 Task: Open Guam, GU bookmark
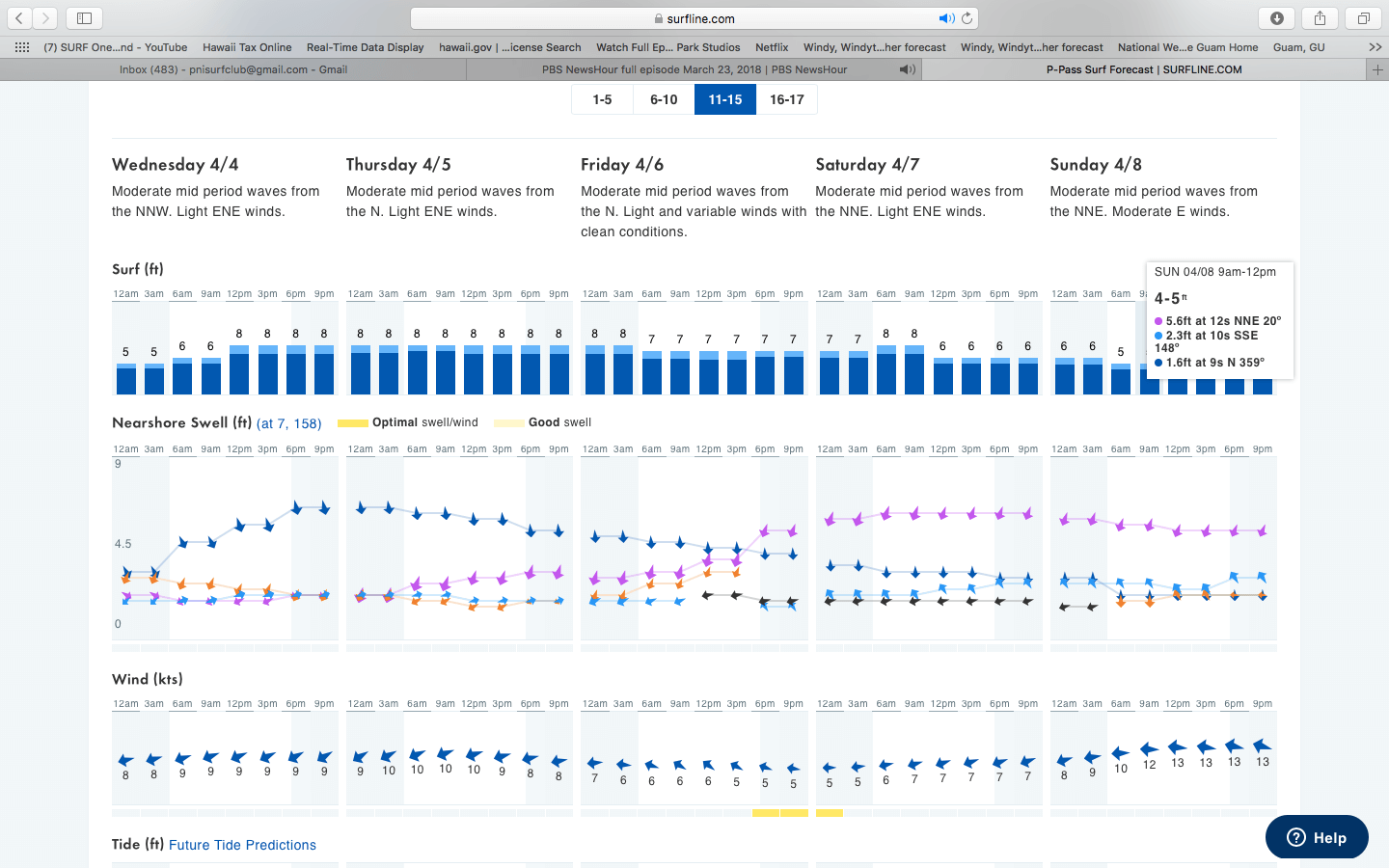click(1298, 47)
